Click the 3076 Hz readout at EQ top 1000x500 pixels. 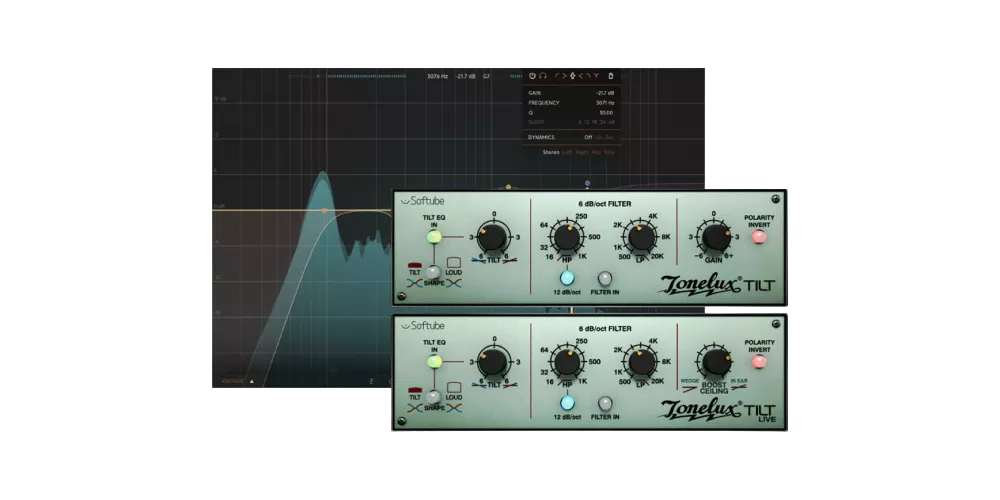(x=437, y=77)
